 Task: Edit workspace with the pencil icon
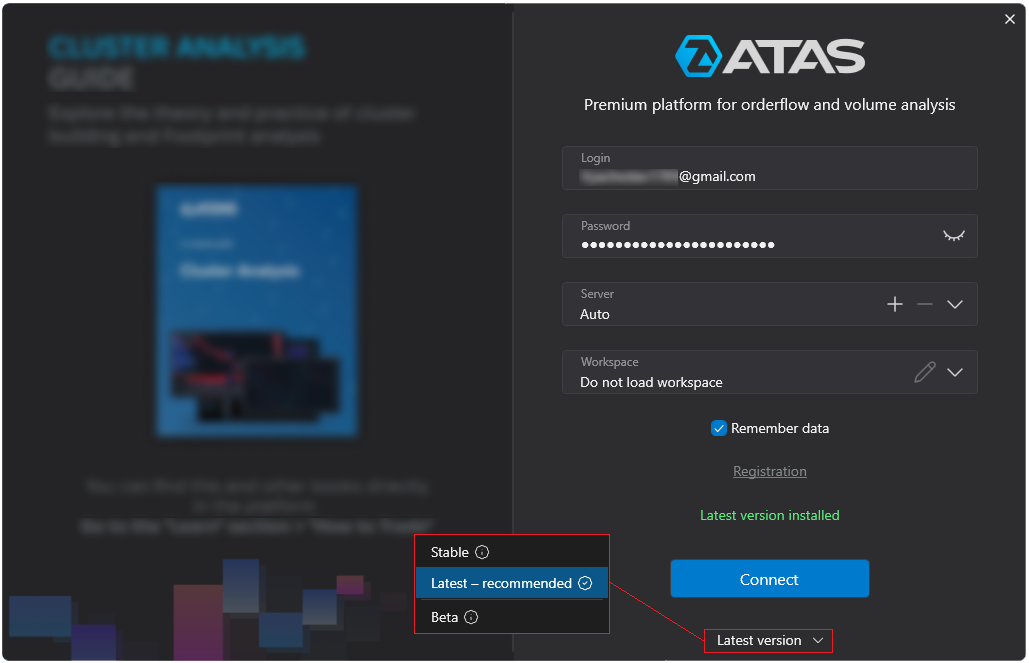[925, 372]
